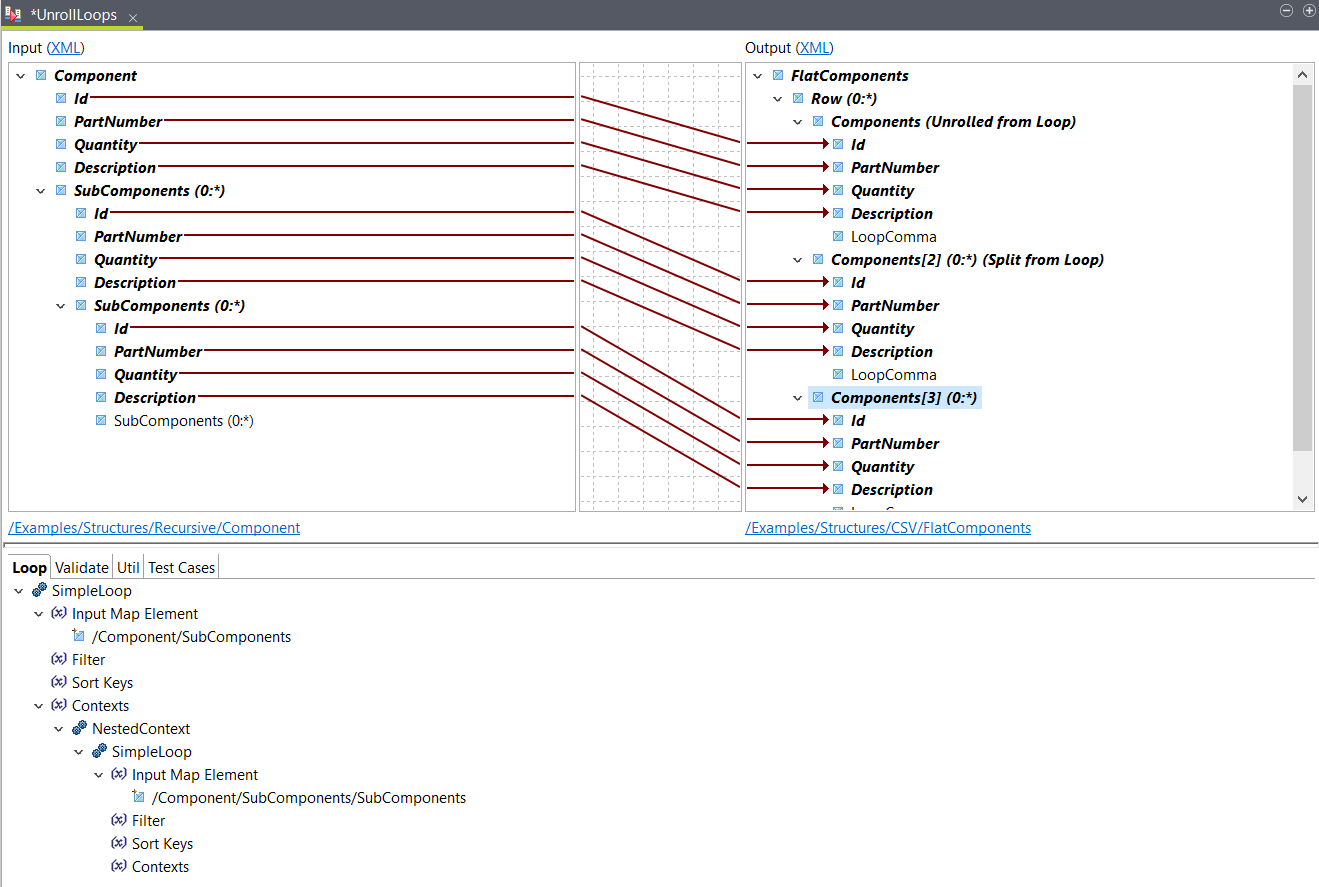1319x887 pixels.
Task: Select the Sort Keys function icon
Action: pyautogui.click(x=59, y=682)
